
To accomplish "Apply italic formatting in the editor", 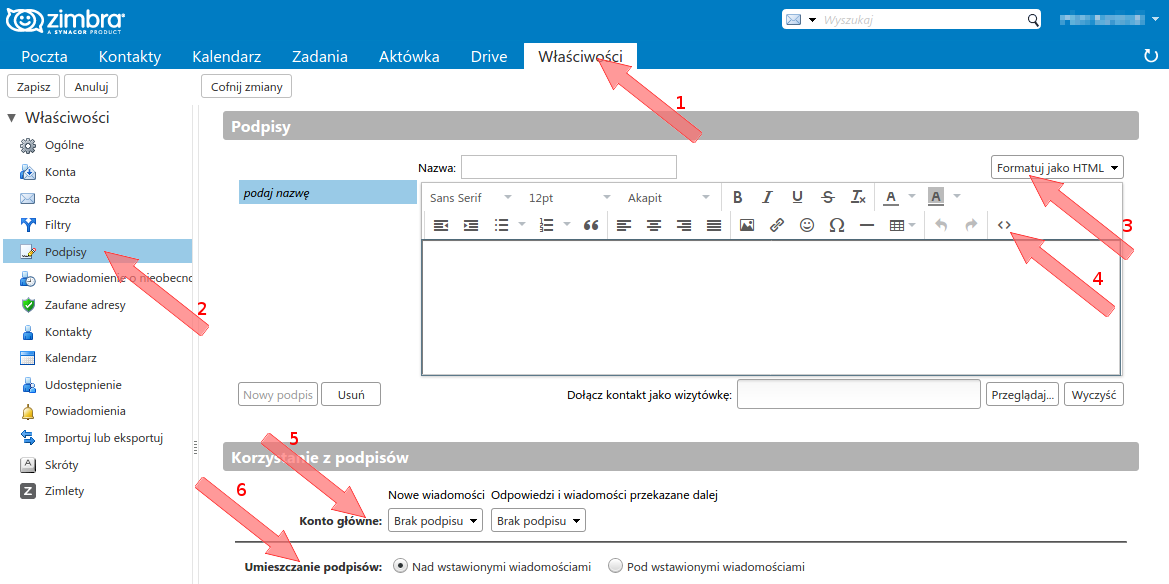I will [767, 197].
